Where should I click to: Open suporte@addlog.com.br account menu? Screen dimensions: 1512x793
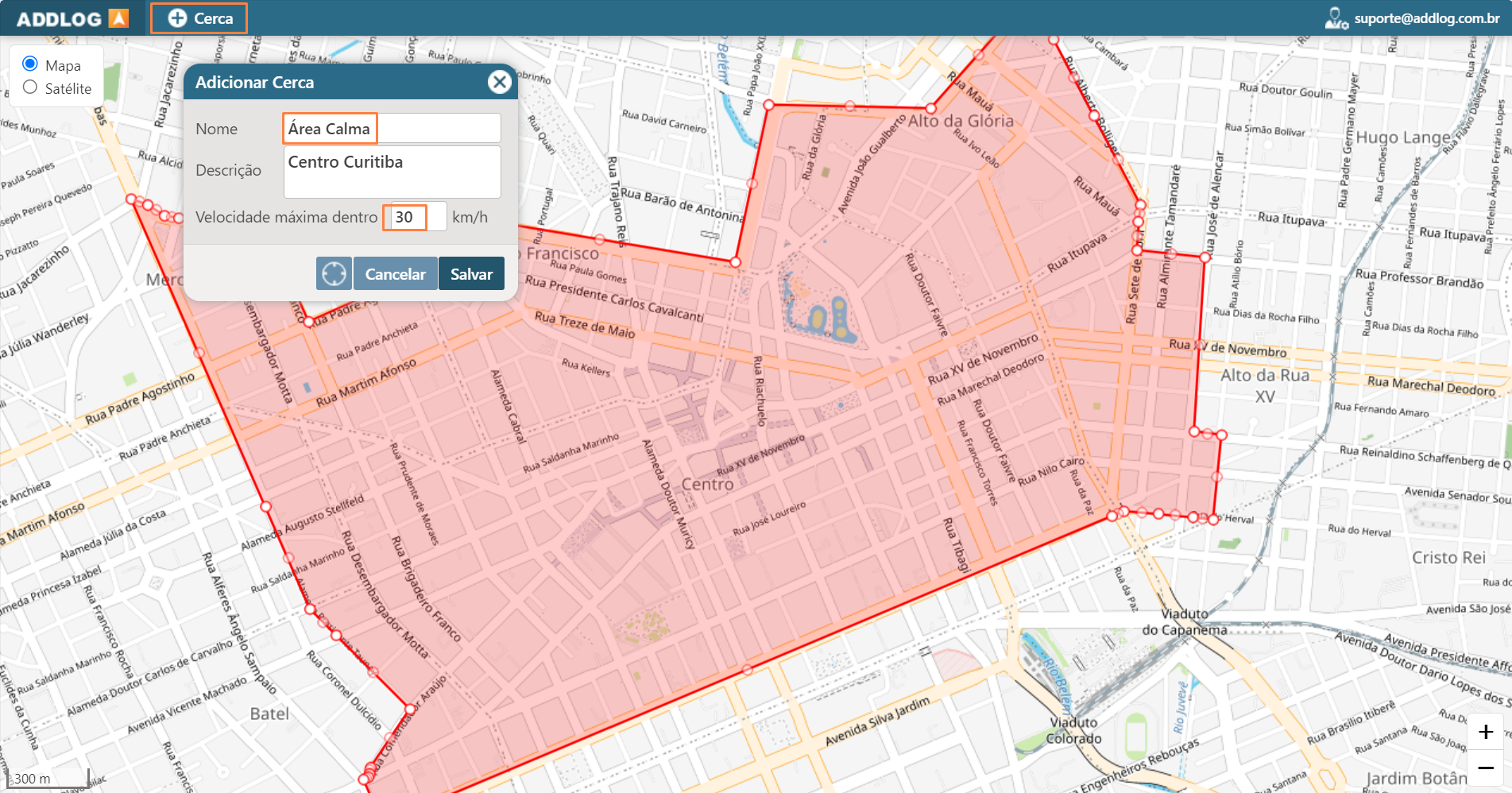click(1426, 18)
